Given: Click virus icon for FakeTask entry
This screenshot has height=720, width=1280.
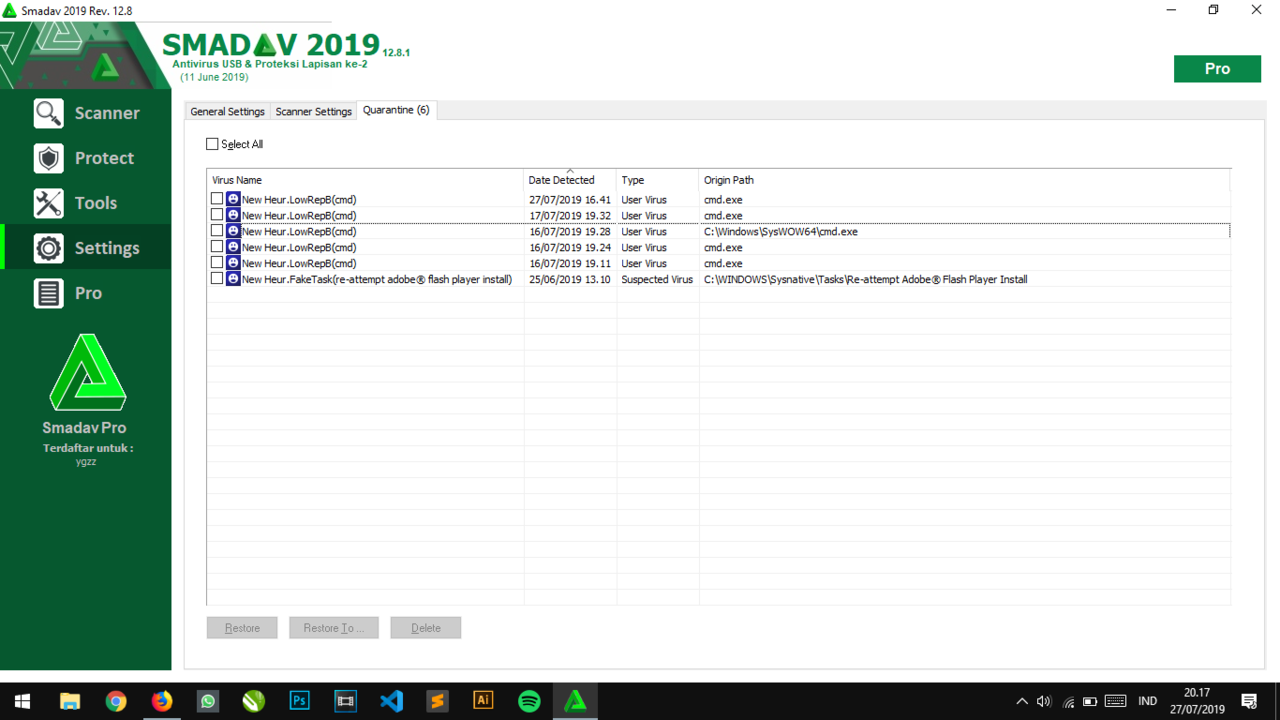Looking at the screenshot, I should click(233, 279).
